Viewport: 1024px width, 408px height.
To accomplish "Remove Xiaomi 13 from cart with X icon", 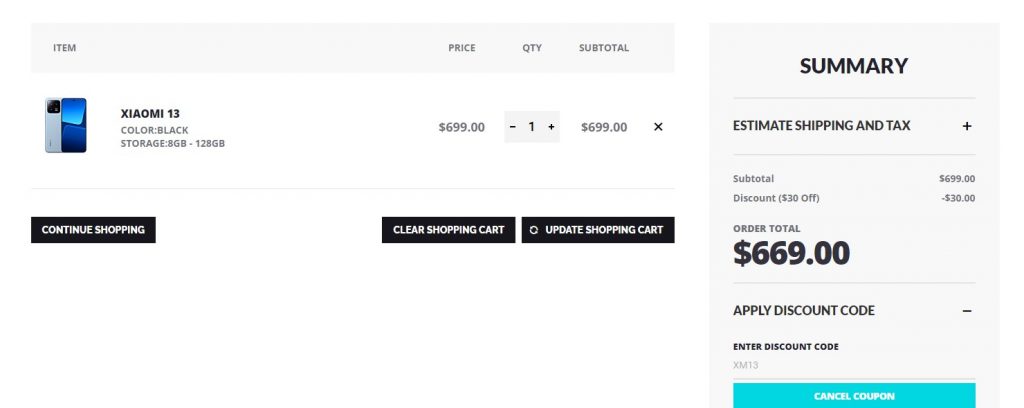I will pyautogui.click(x=658, y=127).
